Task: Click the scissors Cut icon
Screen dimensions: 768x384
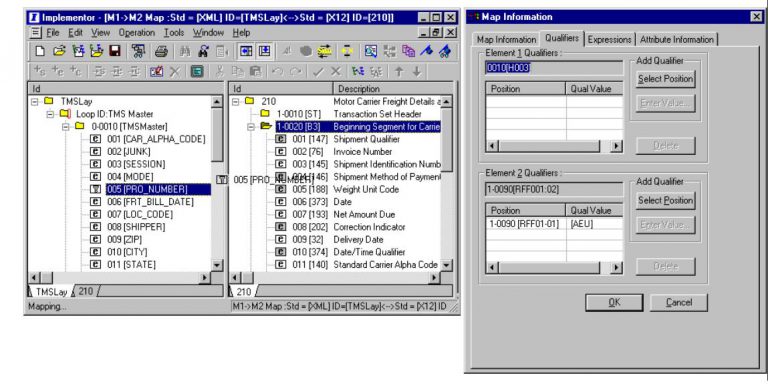Action: (220, 72)
